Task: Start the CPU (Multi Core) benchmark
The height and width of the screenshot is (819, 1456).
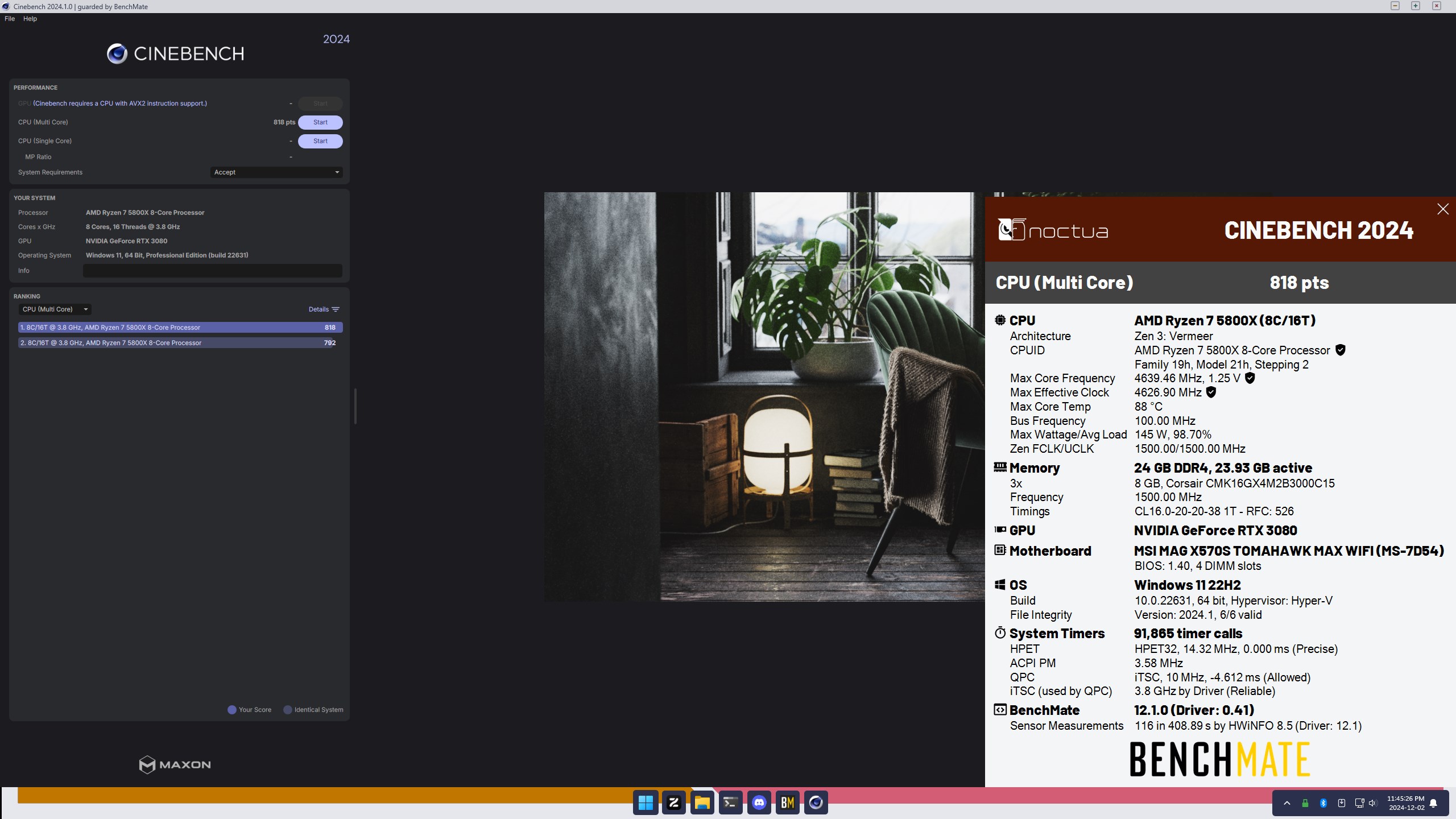Action: [320, 122]
